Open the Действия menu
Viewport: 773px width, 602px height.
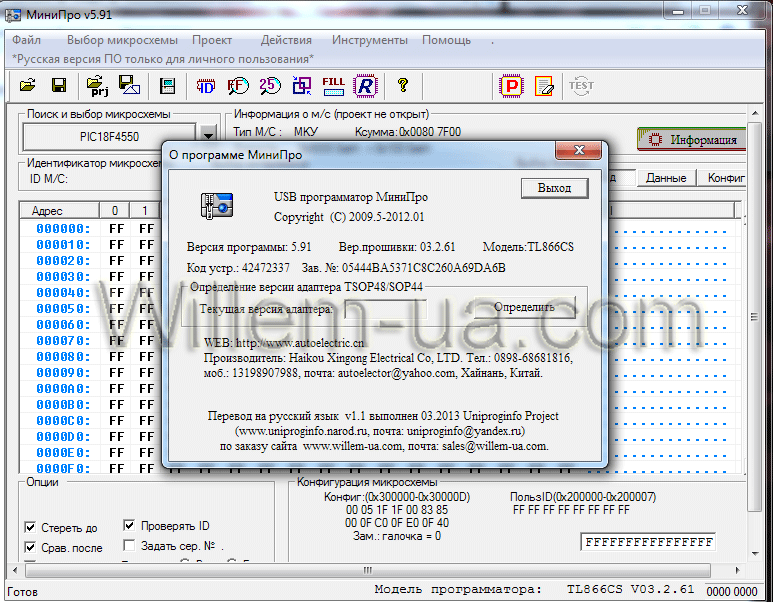tap(286, 40)
